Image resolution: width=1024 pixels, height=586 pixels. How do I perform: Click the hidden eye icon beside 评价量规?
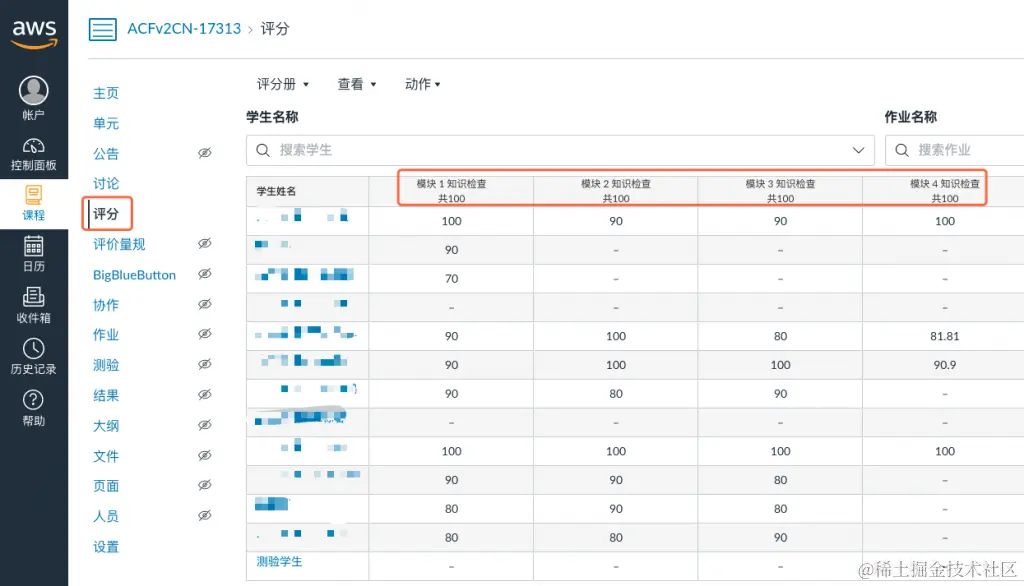(204, 244)
